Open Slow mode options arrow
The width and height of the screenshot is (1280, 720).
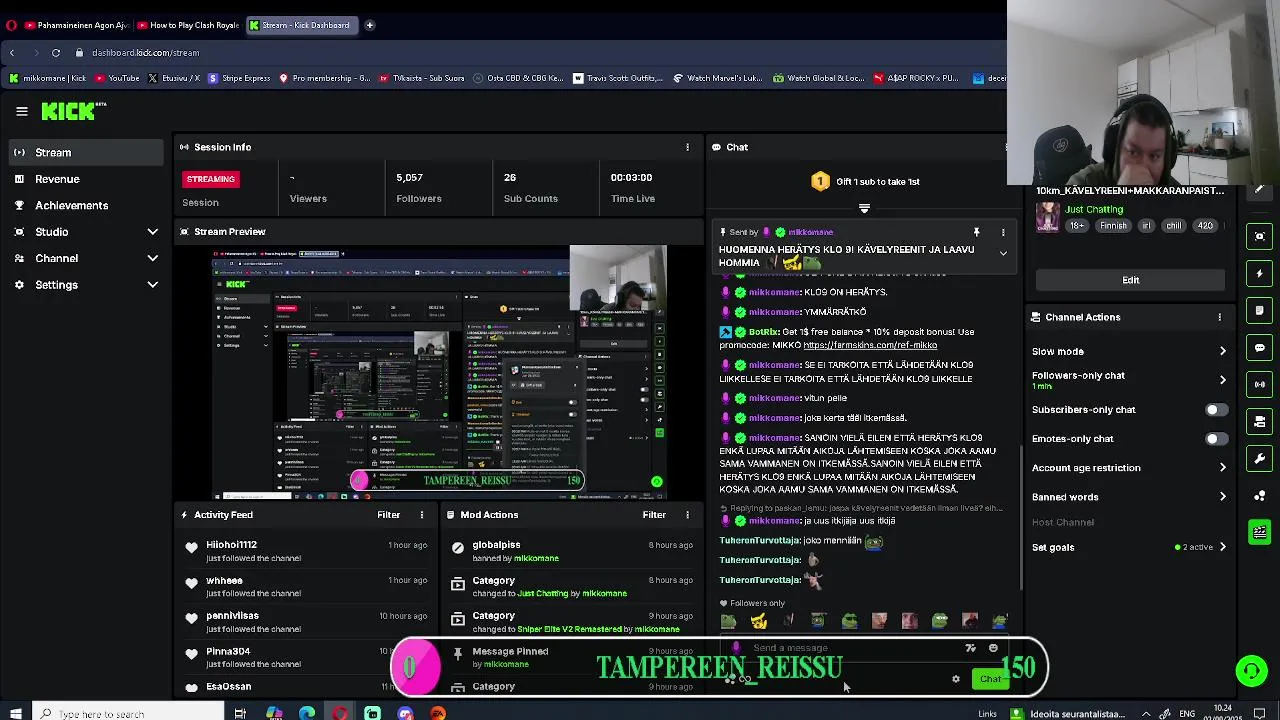click(x=1222, y=351)
